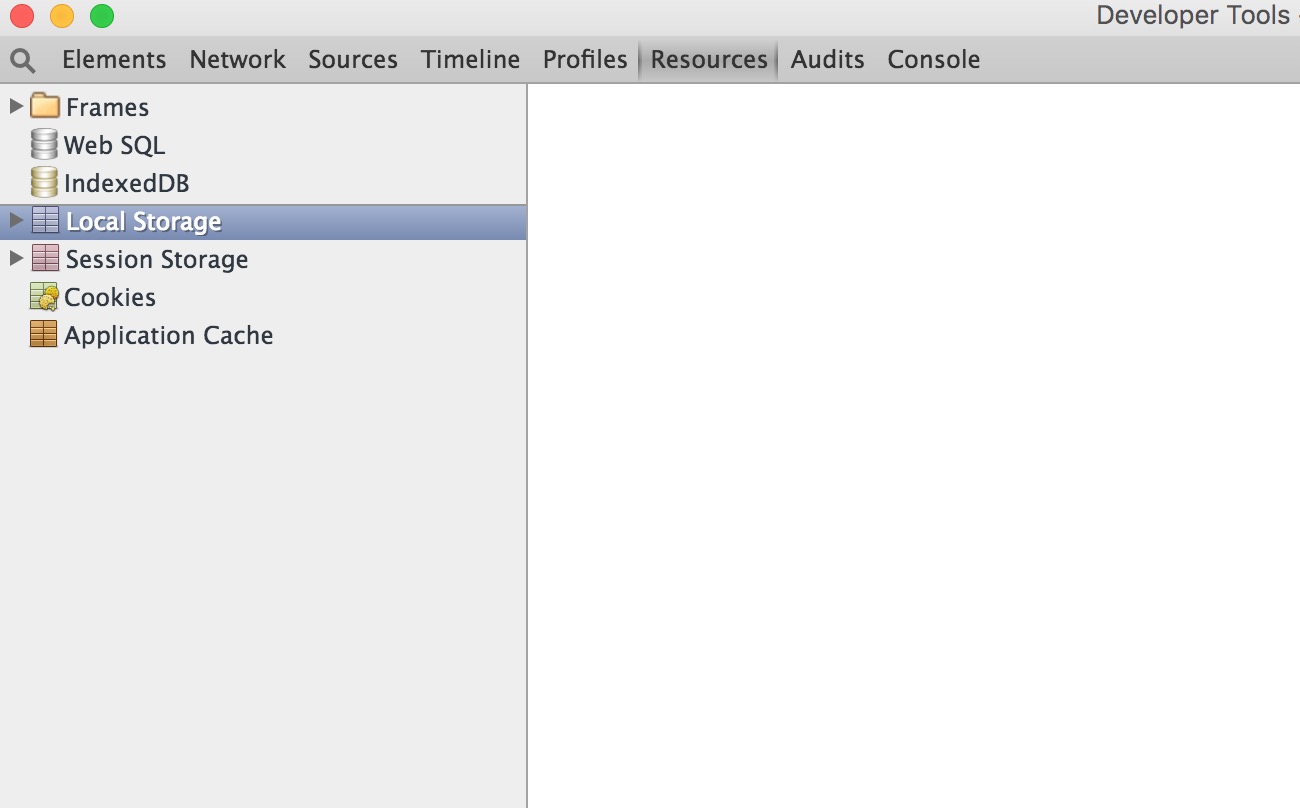Click the Web SQL database icon
The width and height of the screenshot is (1300, 808).
point(44,145)
